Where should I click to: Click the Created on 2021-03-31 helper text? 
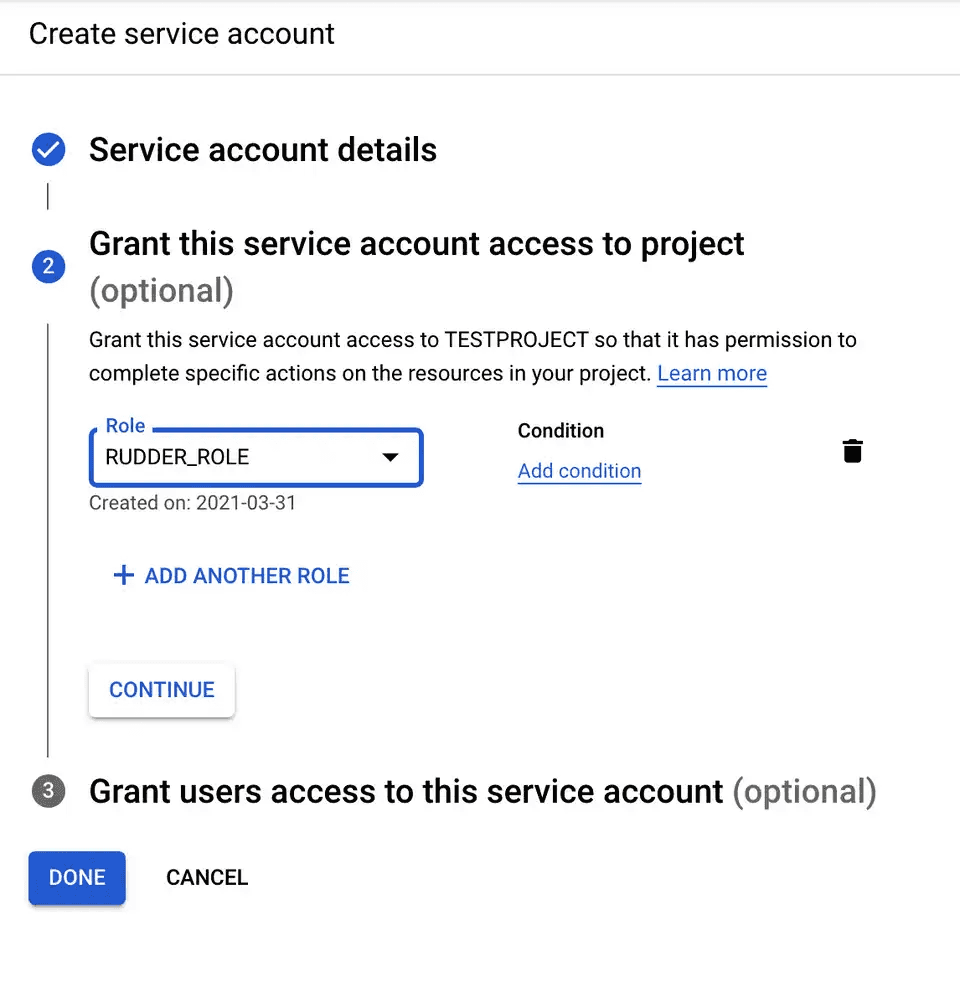coord(192,502)
